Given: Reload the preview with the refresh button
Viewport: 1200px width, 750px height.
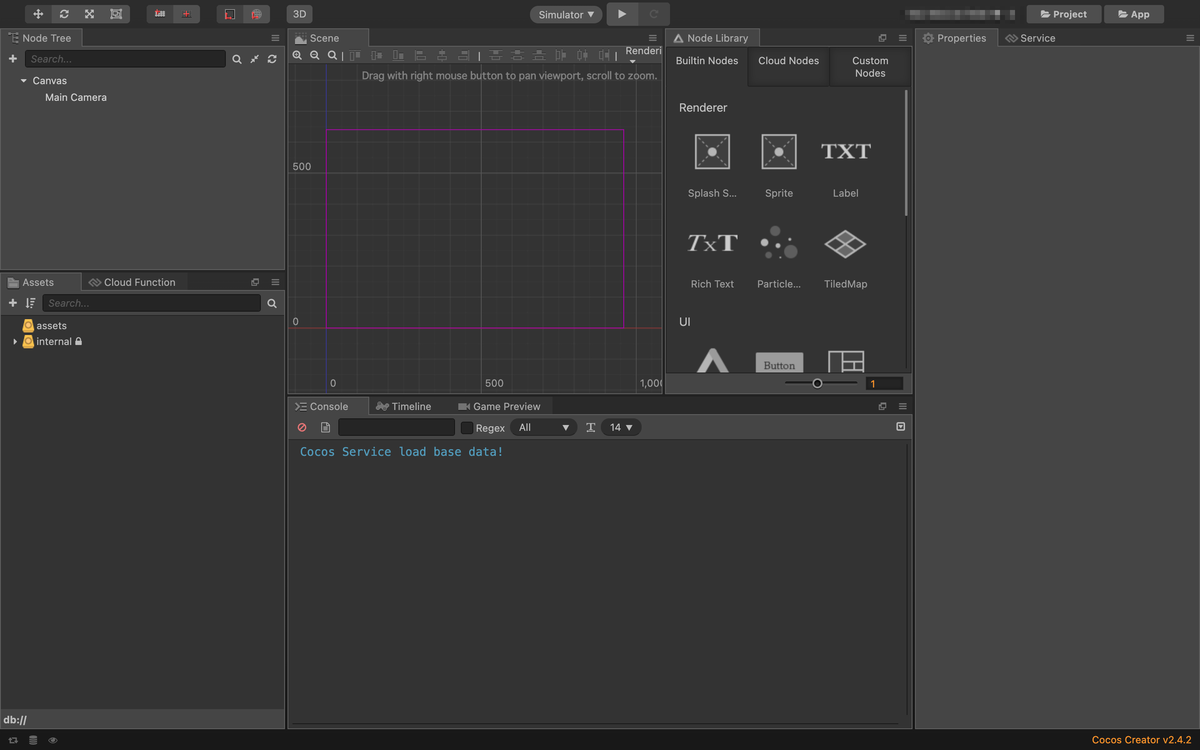Looking at the screenshot, I should (654, 14).
